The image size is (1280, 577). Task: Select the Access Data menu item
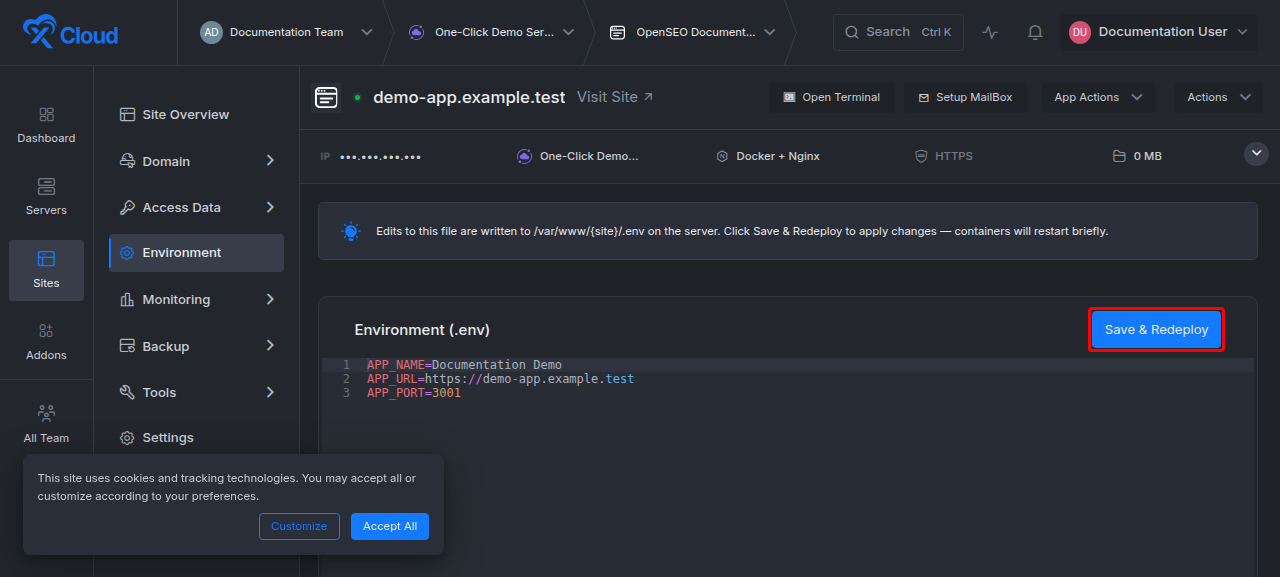196,207
